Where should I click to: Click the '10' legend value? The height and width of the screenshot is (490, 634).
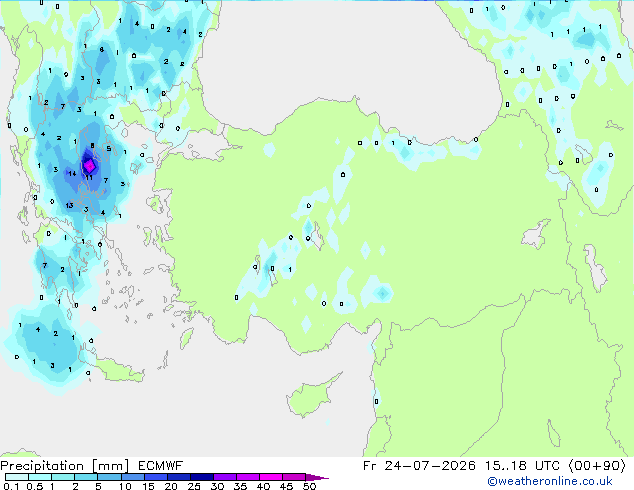tap(125, 486)
